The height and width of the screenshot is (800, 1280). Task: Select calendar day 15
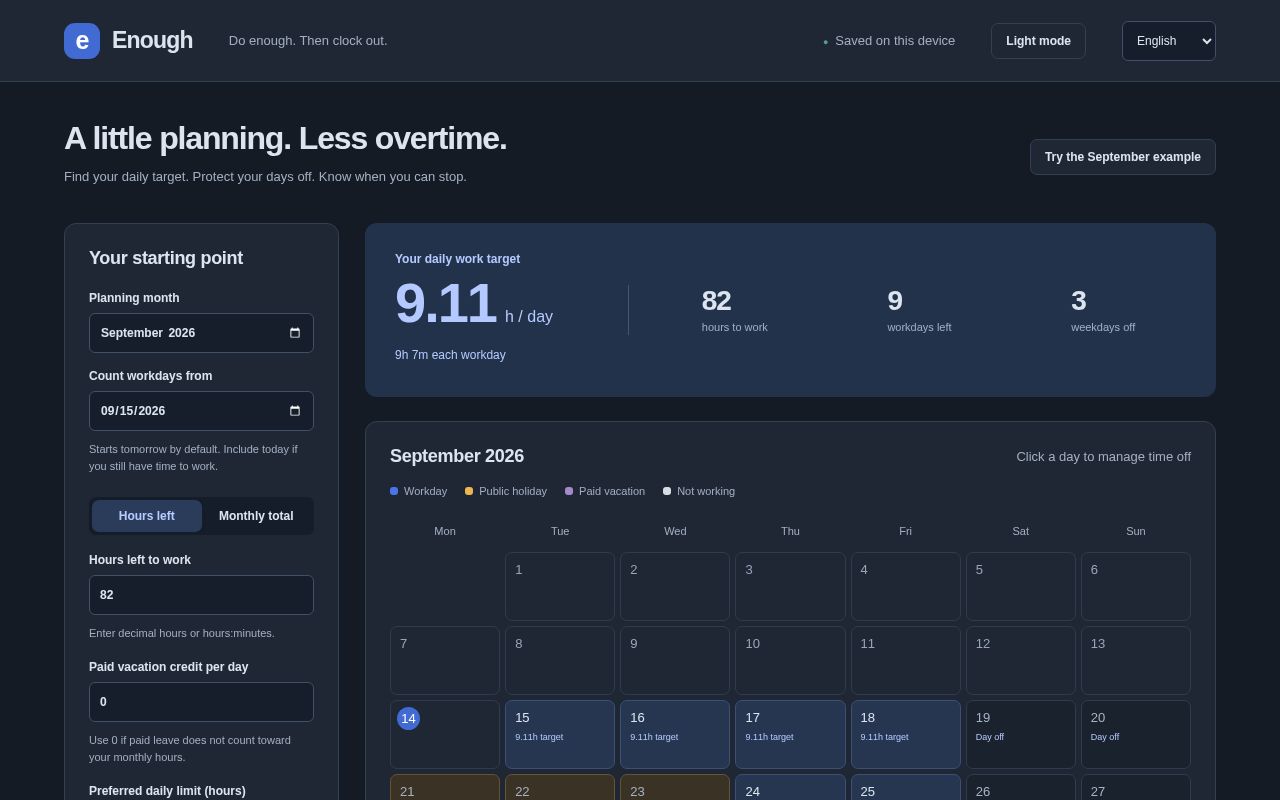(560, 734)
